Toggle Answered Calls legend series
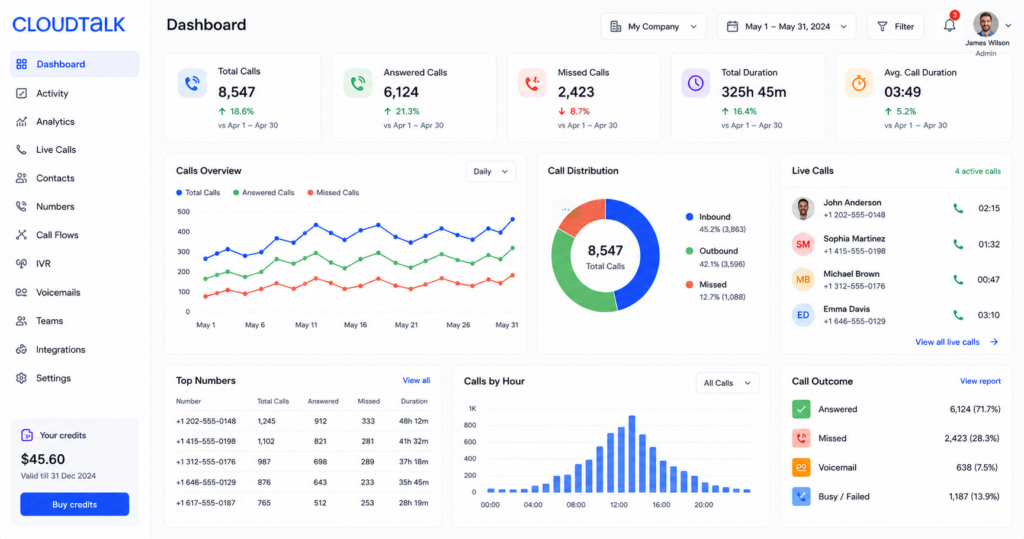1024x539 pixels. (x=263, y=193)
